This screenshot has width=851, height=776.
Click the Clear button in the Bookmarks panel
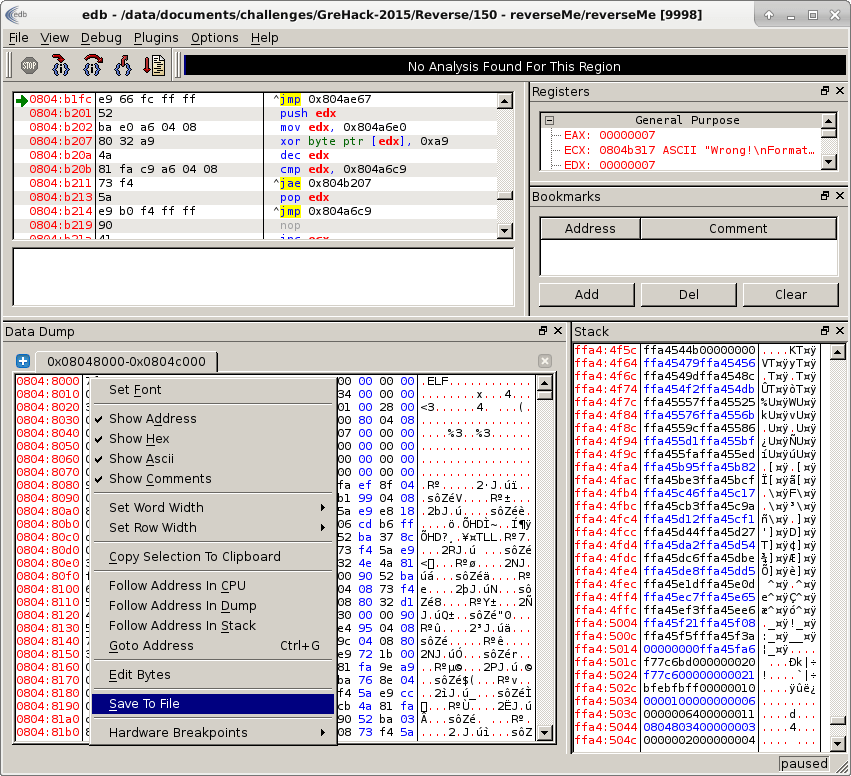point(789,295)
